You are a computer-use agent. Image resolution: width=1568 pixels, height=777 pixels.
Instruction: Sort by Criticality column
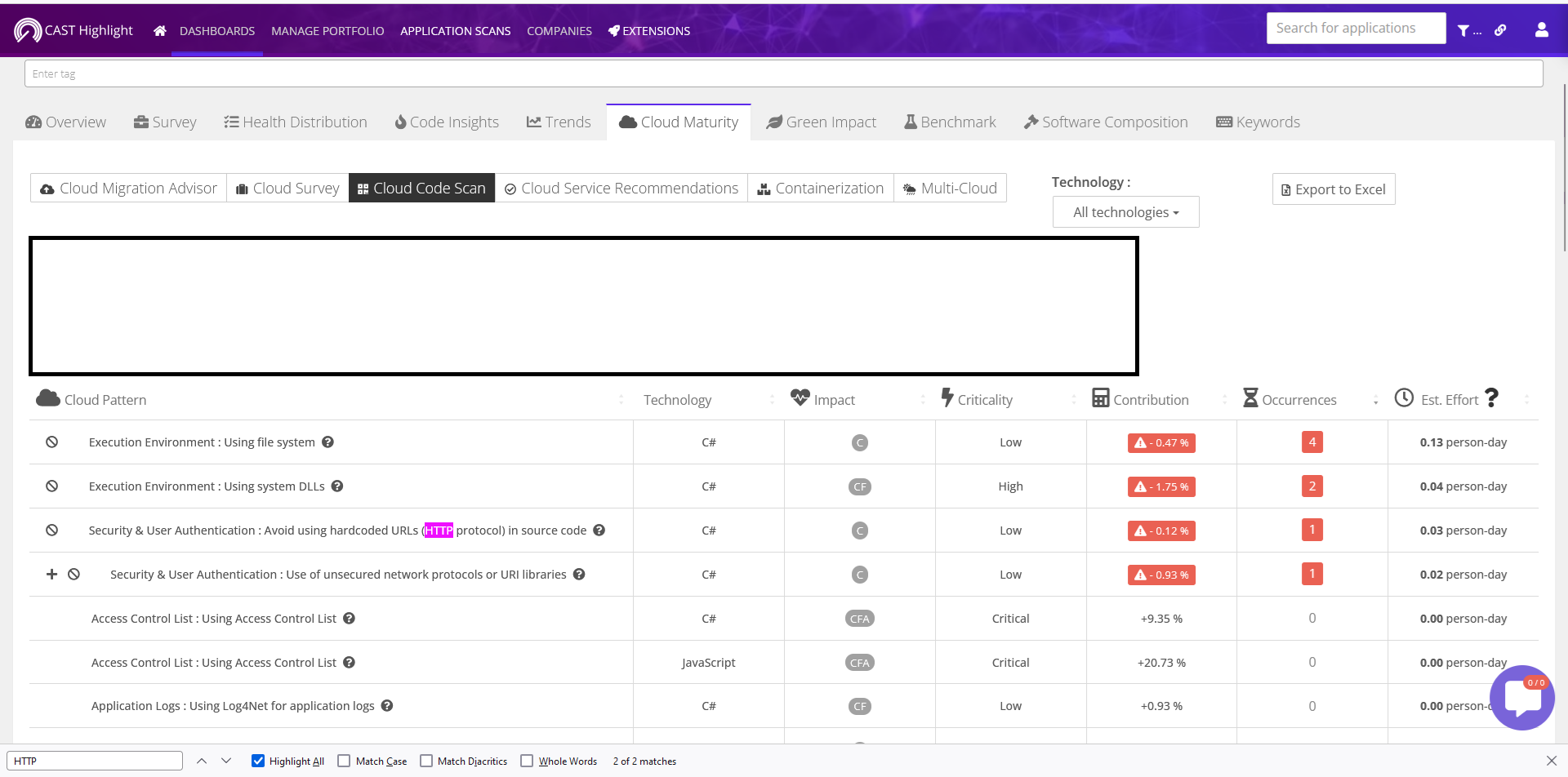(x=1074, y=400)
